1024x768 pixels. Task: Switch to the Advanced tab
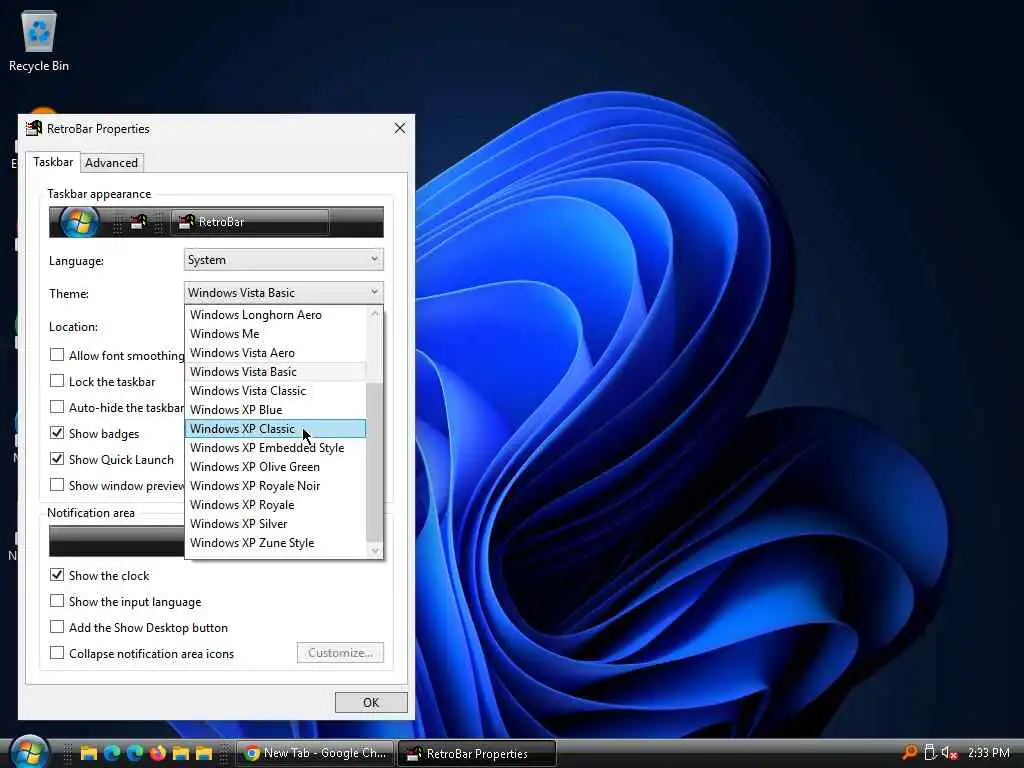click(112, 163)
